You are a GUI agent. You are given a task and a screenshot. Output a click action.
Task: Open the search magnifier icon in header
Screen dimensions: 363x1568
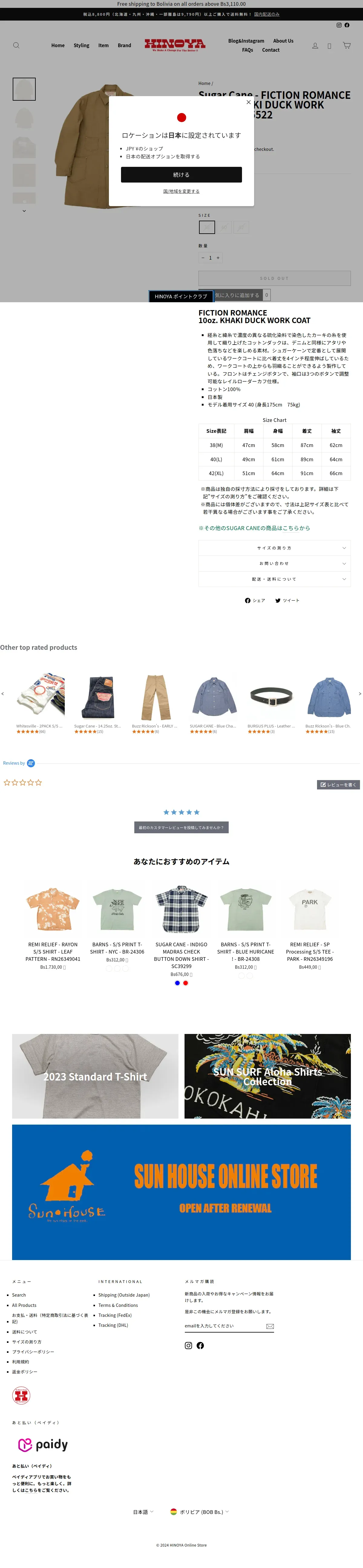[x=16, y=45]
